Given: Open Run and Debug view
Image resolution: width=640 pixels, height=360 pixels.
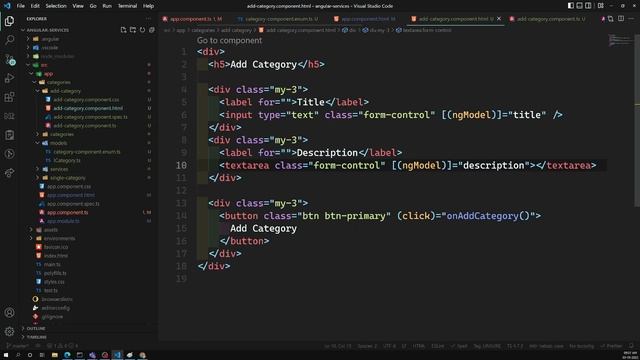Looking at the screenshot, I should tap(9, 78).
